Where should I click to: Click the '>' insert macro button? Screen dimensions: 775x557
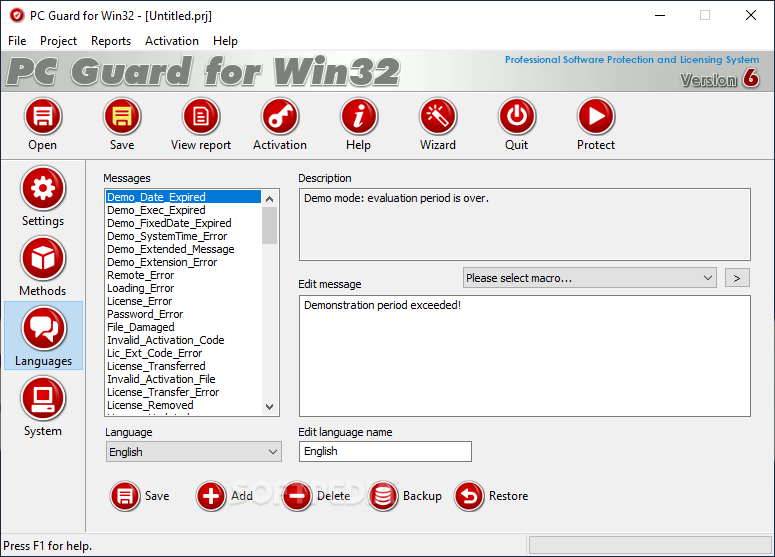(737, 278)
